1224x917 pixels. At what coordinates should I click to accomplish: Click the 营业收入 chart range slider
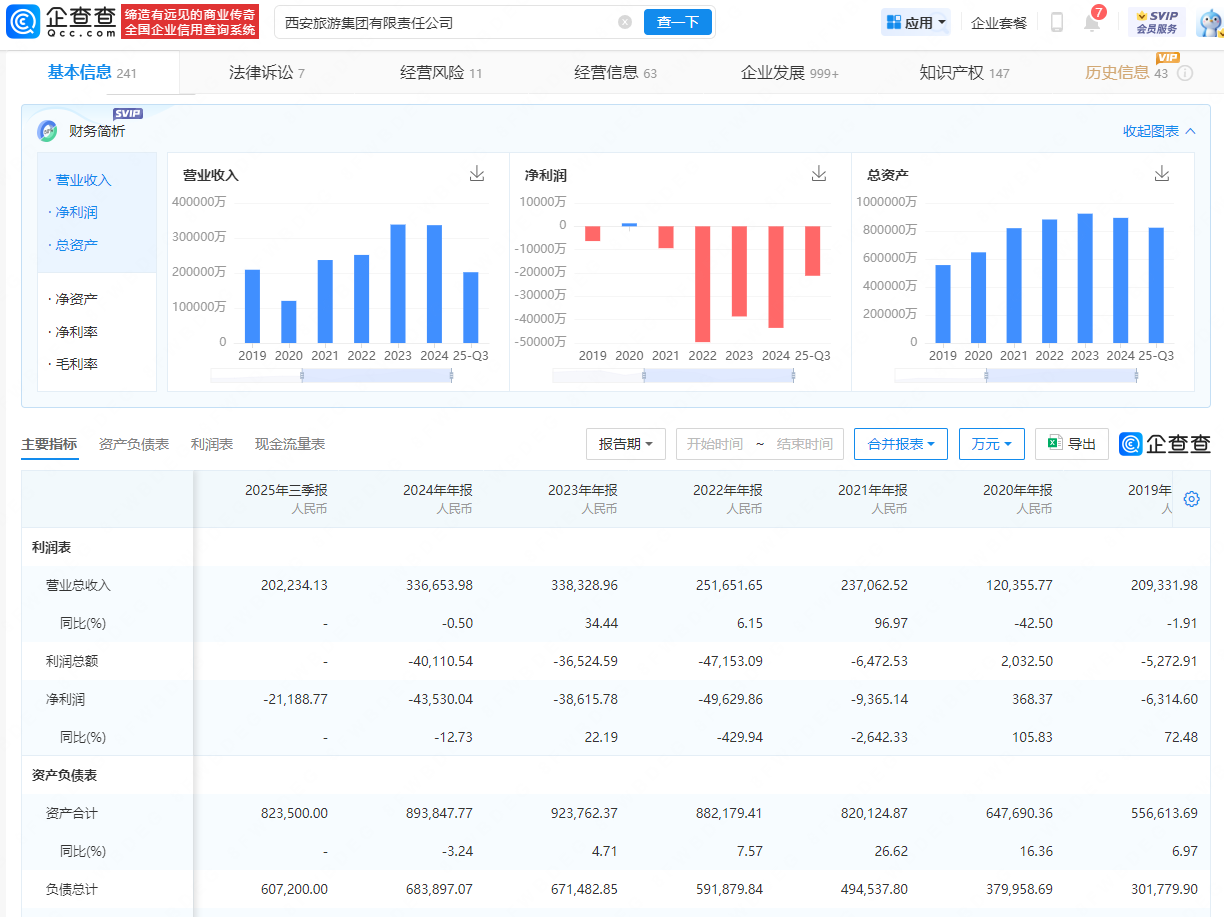[x=376, y=376]
